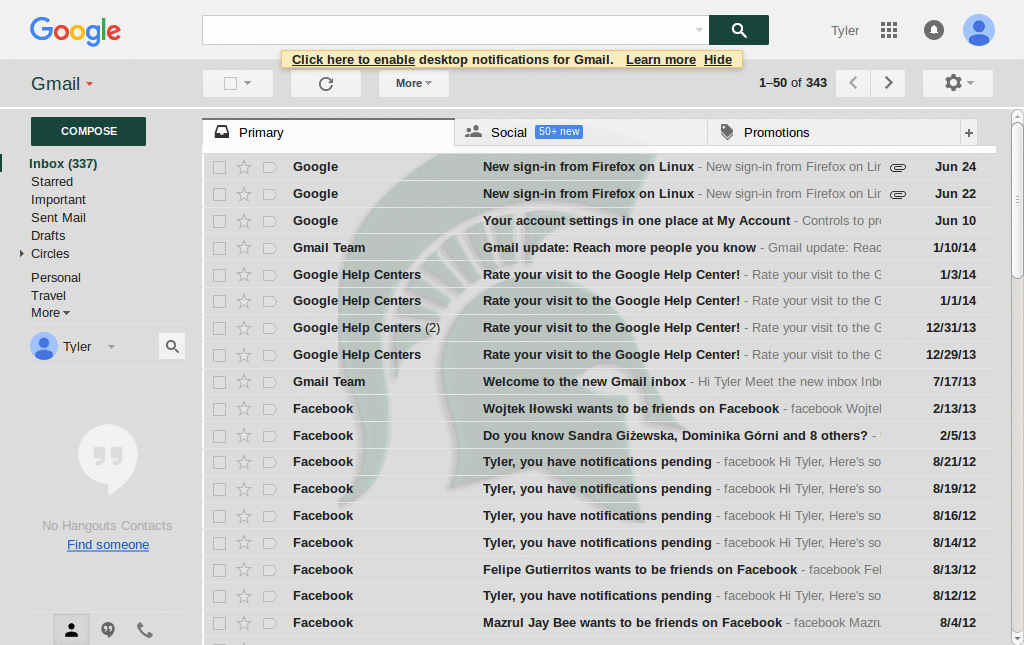Star the Gmail Team 1/10/14 email

tap(244, 247)
